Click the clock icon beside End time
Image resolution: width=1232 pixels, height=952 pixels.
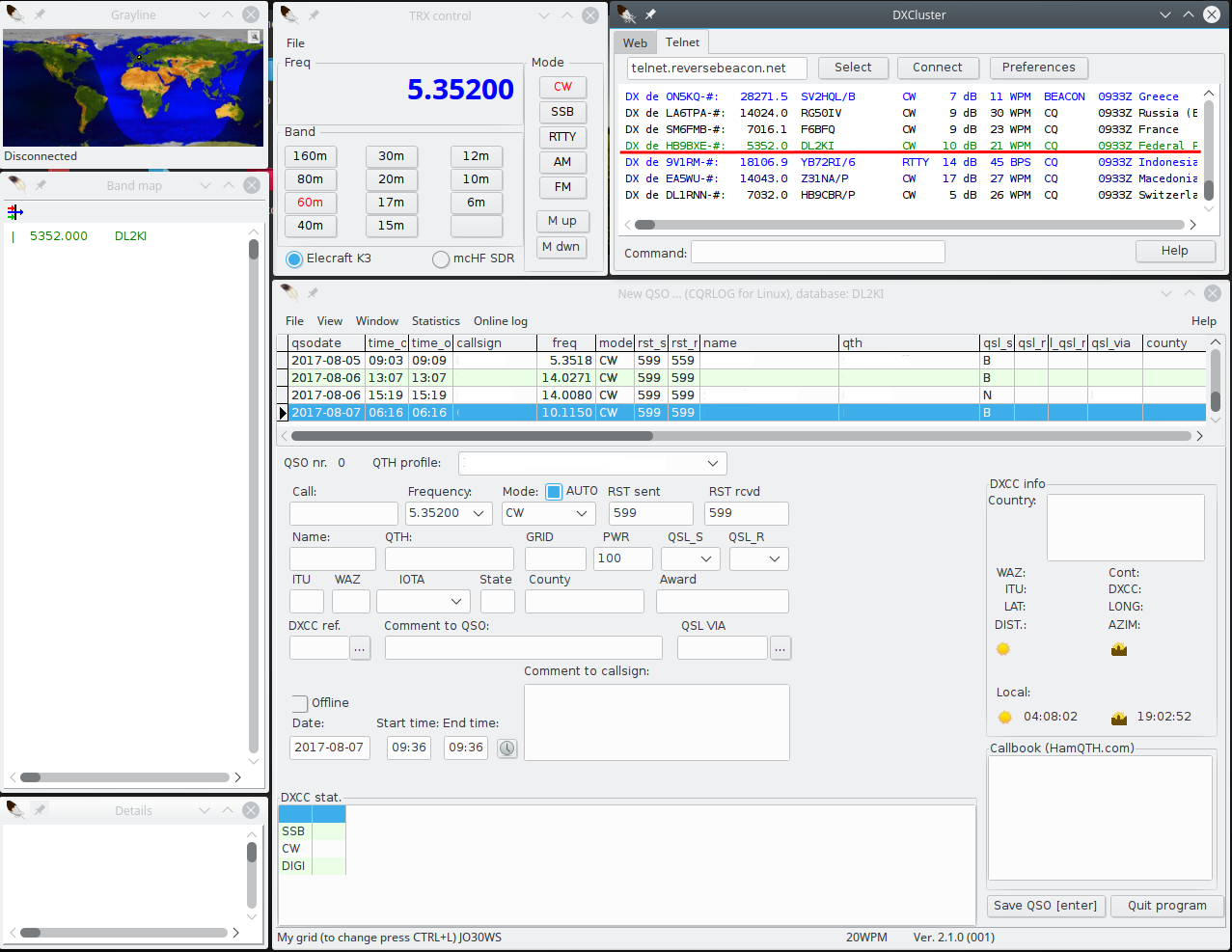(x=507, y=748)
